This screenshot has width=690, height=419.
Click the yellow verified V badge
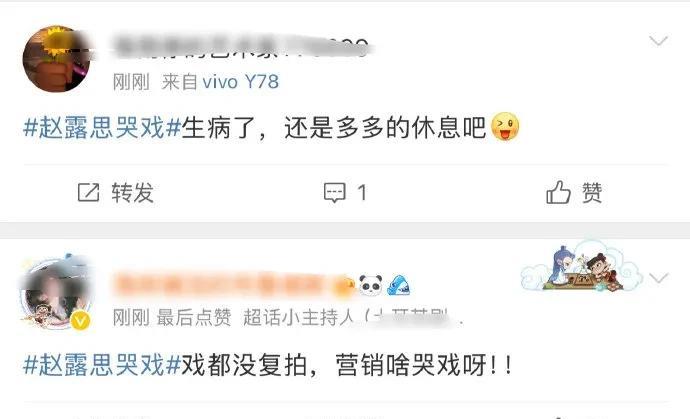coord(80,321)
